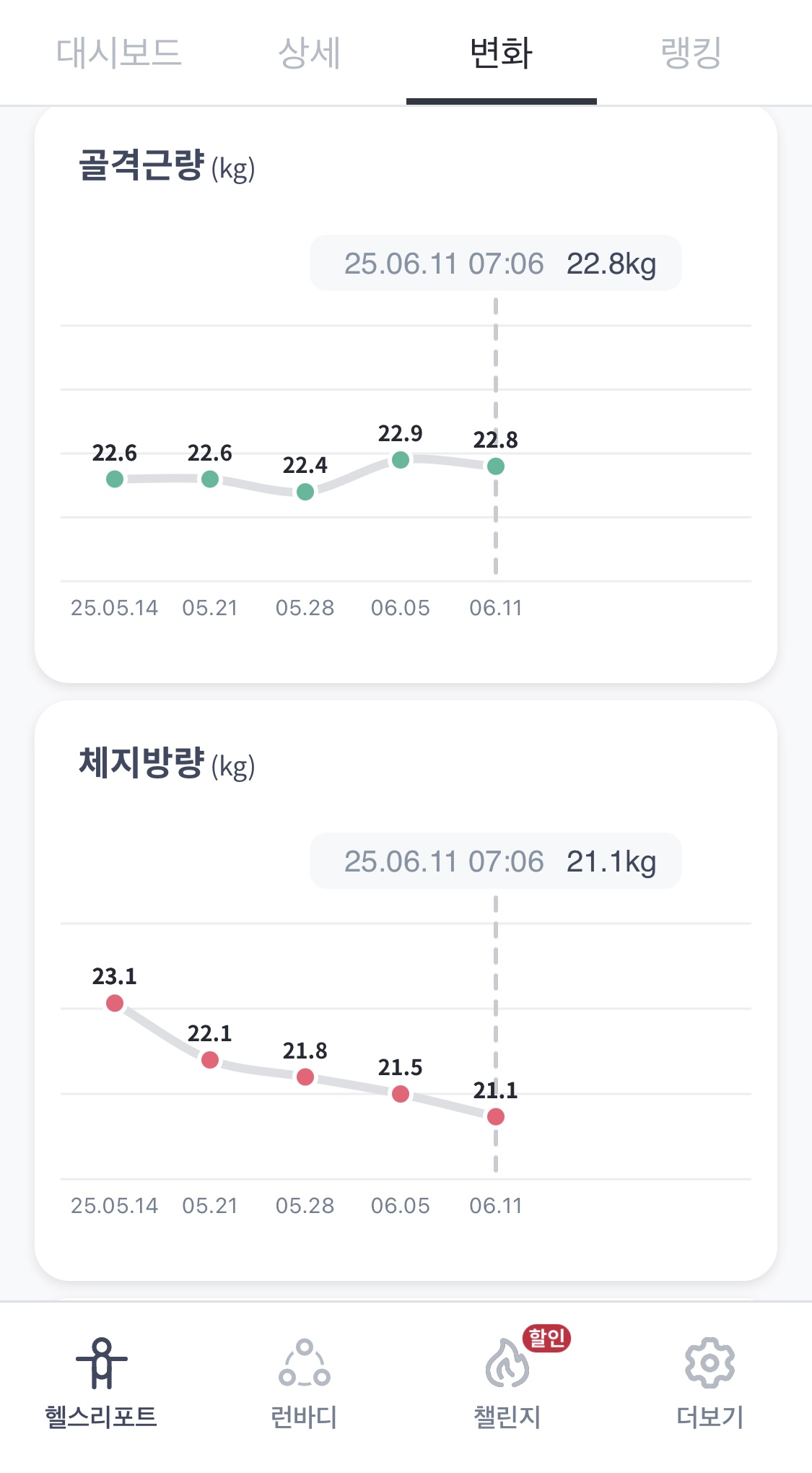The width and height of the screenshot is (812, 1473).
Task: Tap the red 할인 badge
Action: click(x=547, y=1338)
